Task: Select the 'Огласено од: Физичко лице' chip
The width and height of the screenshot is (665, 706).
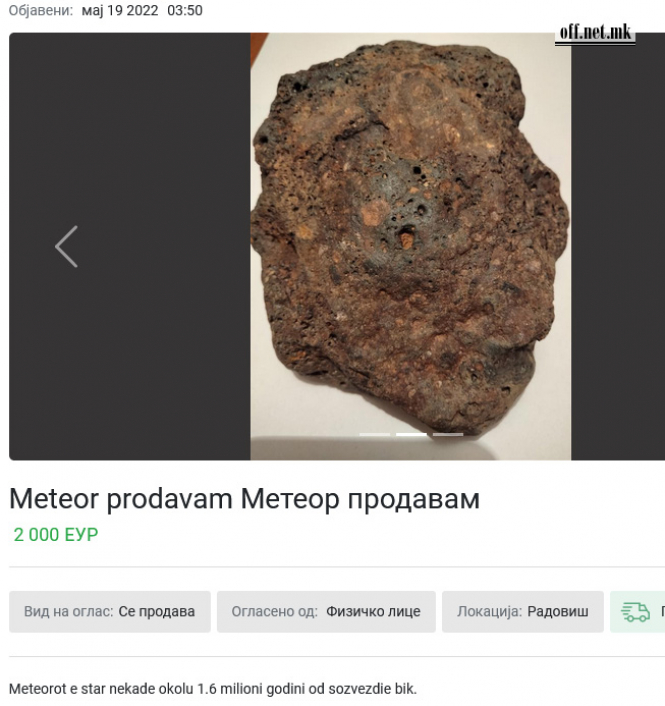Action: (x=326, y=611)
